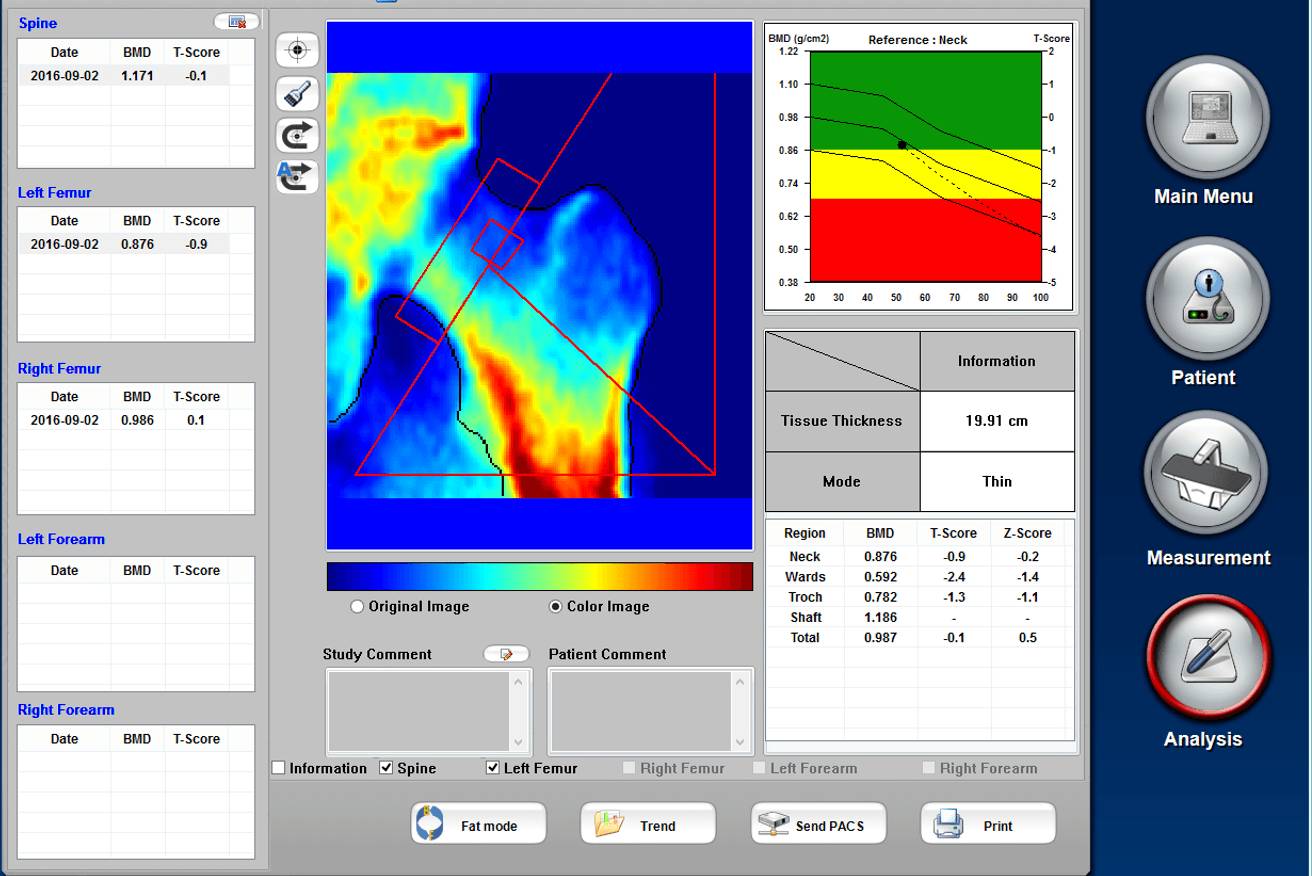Click the greyed-out Left Forearm checkbox
1312x876 pixels.
coord(759,768)
